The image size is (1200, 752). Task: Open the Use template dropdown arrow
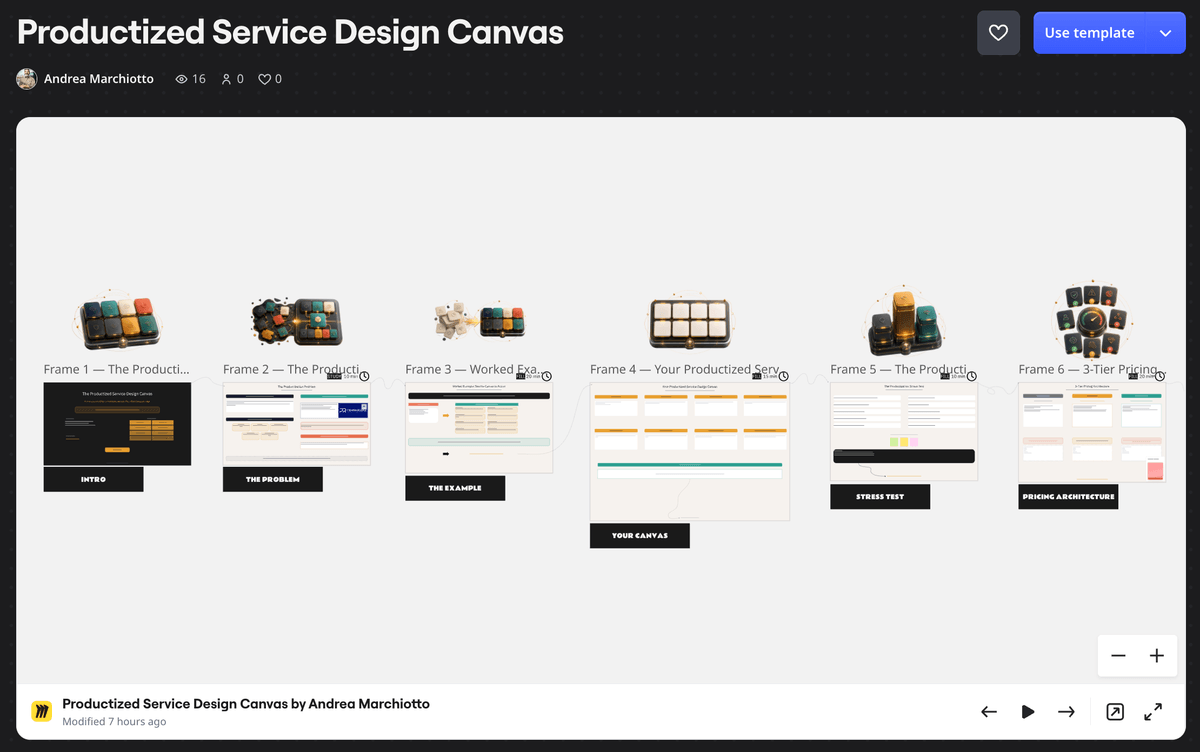[1165, 33]
